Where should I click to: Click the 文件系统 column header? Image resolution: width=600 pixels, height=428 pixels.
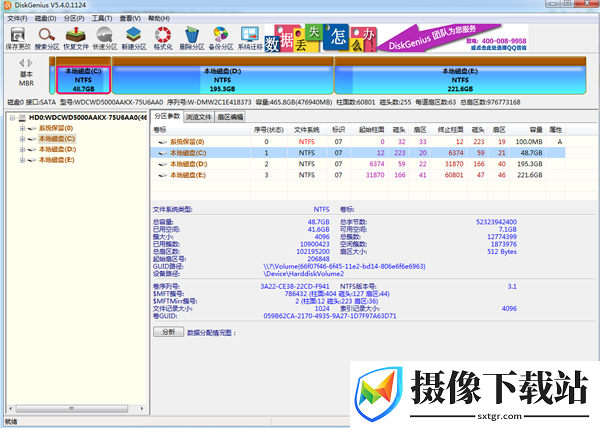click(x=307, y=130)
